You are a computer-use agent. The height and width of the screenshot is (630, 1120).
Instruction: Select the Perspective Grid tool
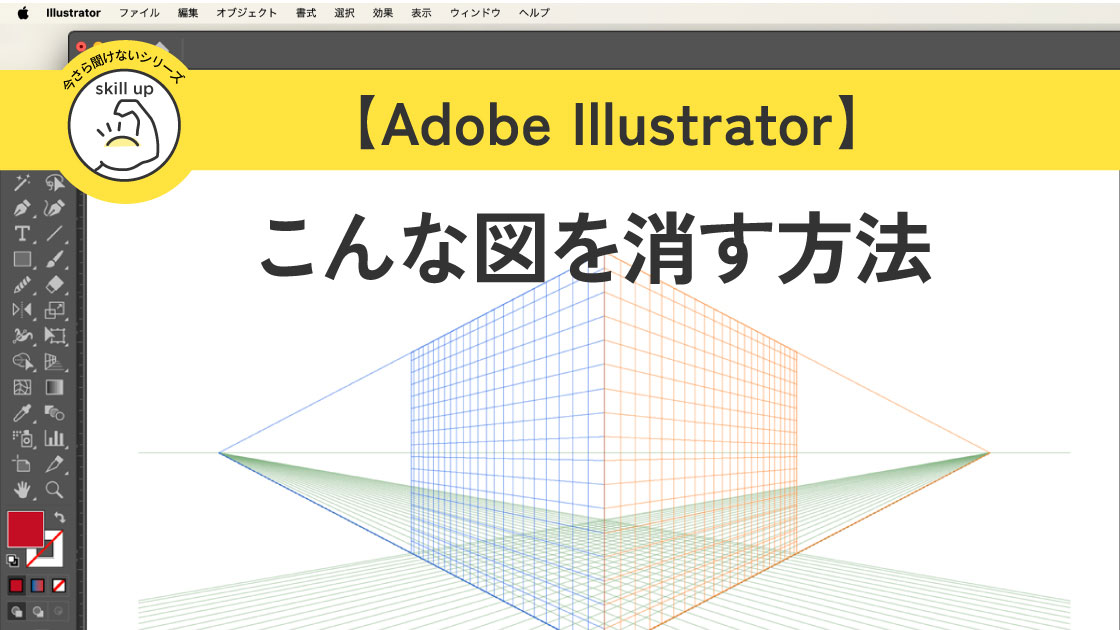[55, 361]
